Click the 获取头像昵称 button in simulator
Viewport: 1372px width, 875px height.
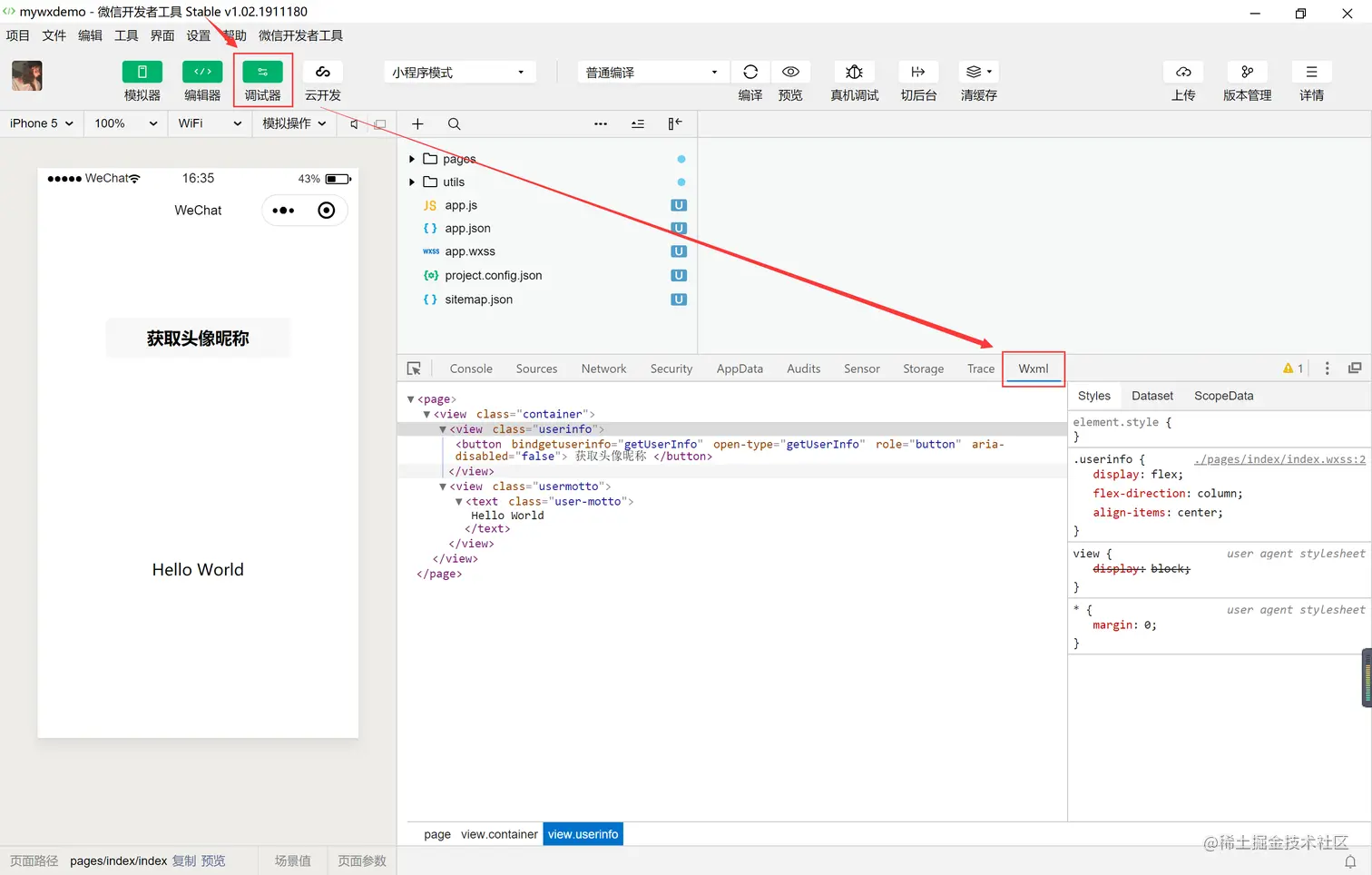pyautogui.click(x=198, y=339)
